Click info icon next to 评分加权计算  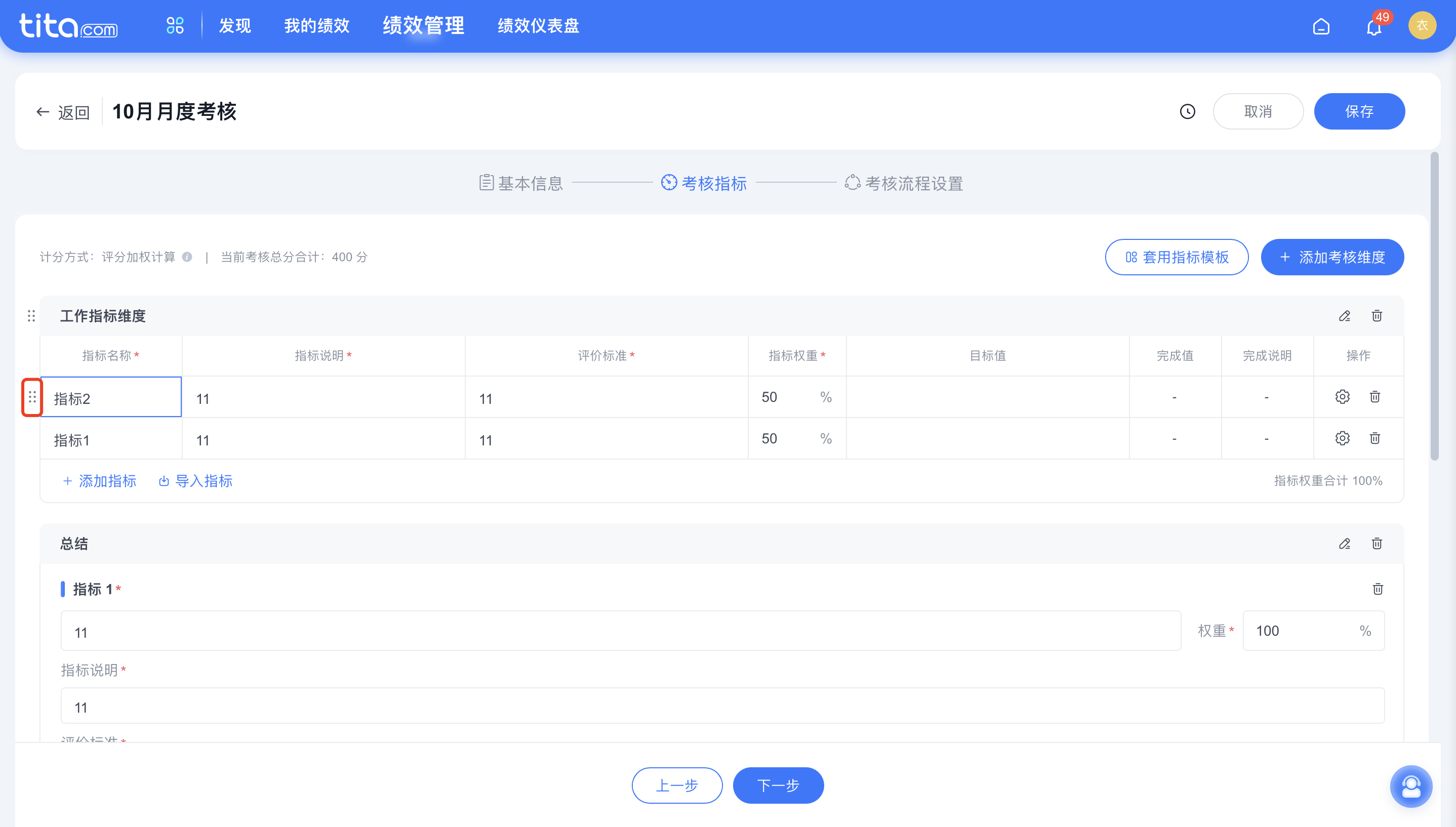tap(187, 257)
